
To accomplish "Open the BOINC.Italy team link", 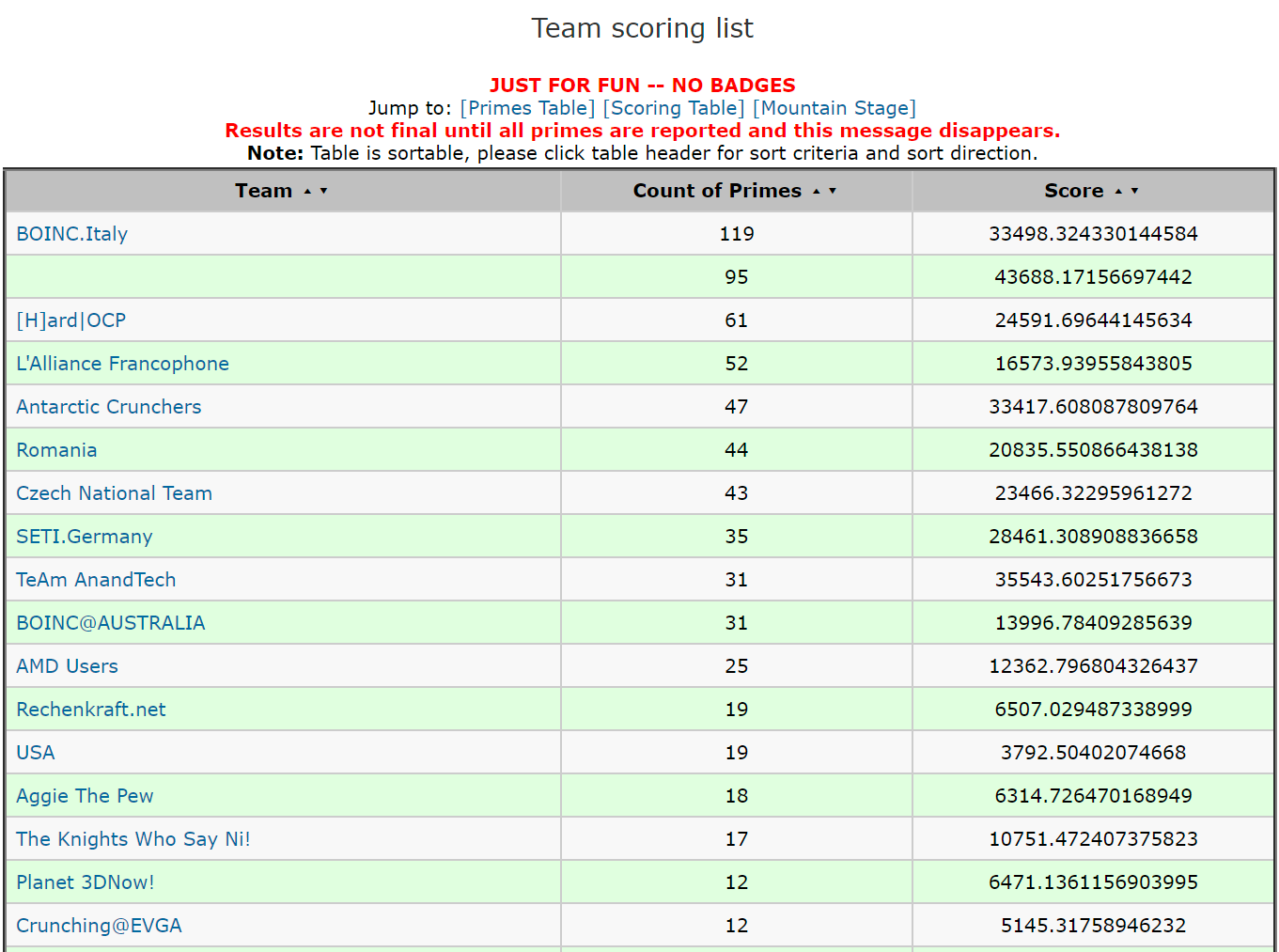I will click(72, 234).
